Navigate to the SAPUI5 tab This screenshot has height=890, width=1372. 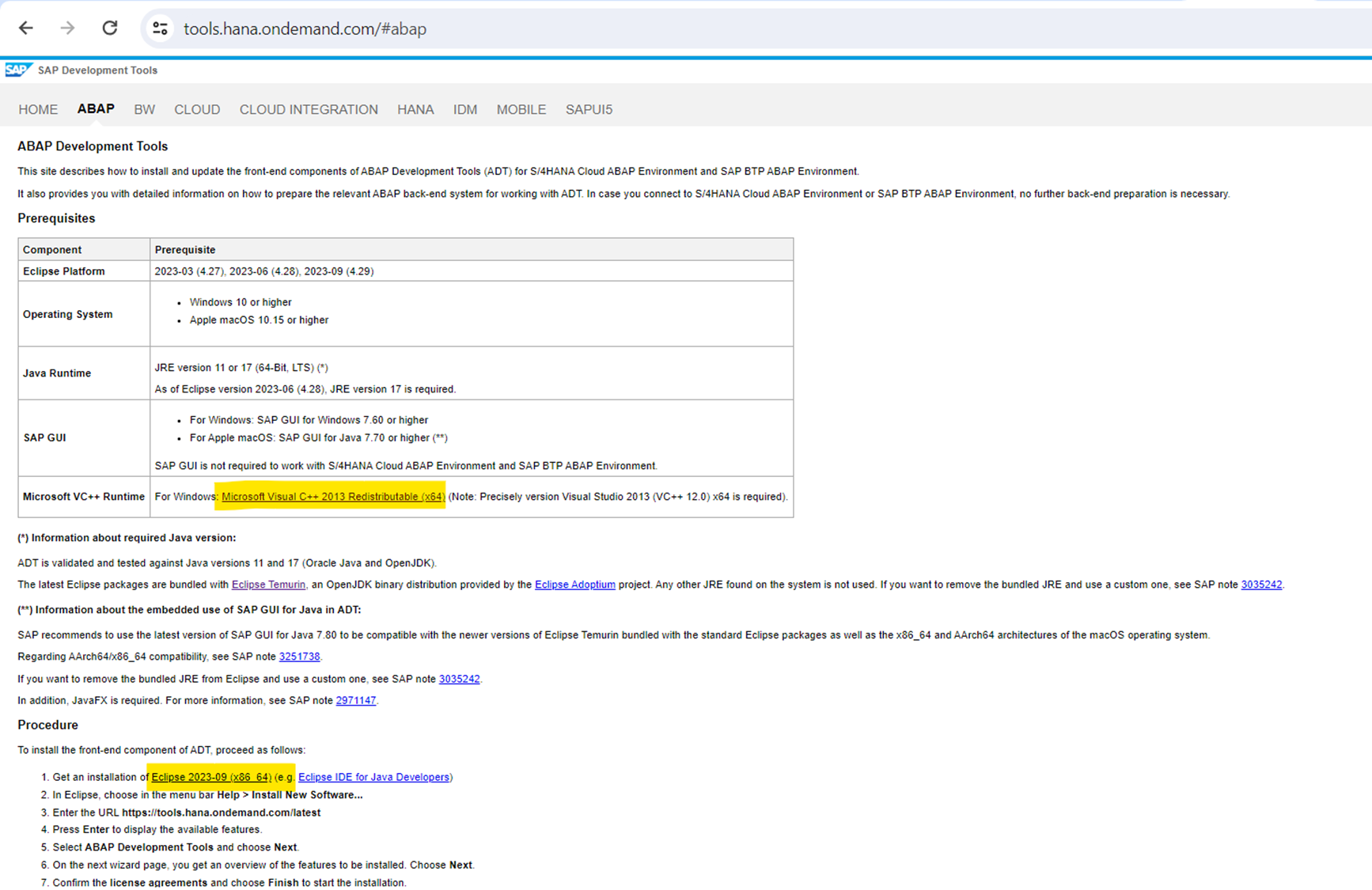tap(589, 109)
